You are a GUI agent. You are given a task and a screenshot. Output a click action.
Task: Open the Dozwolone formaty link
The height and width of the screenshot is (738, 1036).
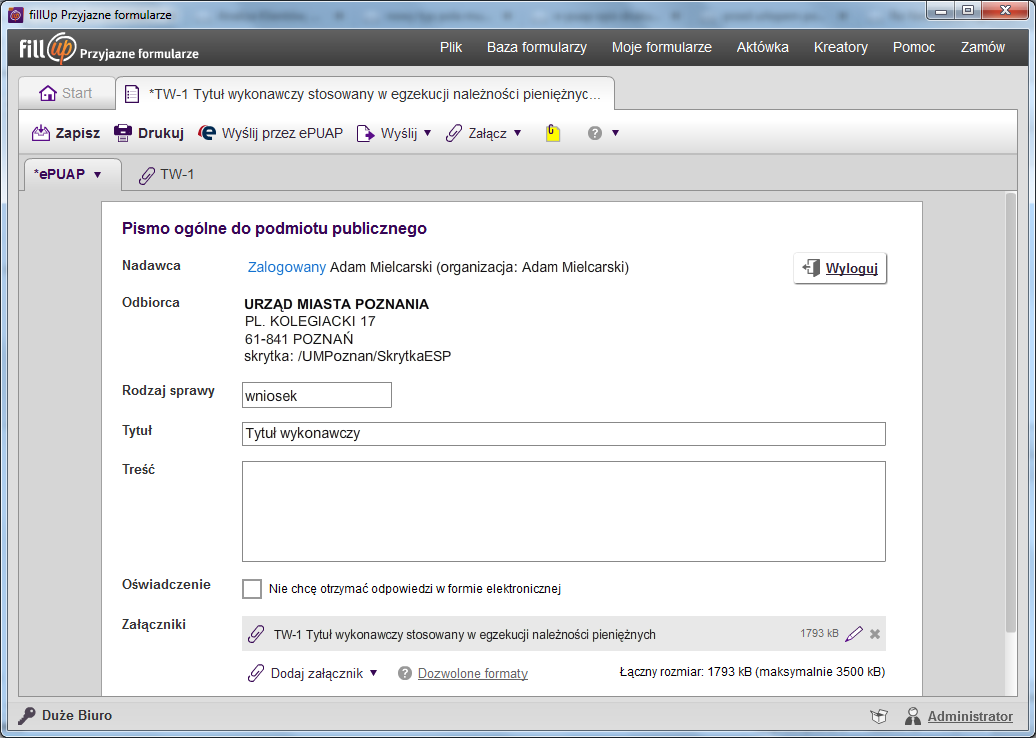pyautogui.click(x=472, y=673)
